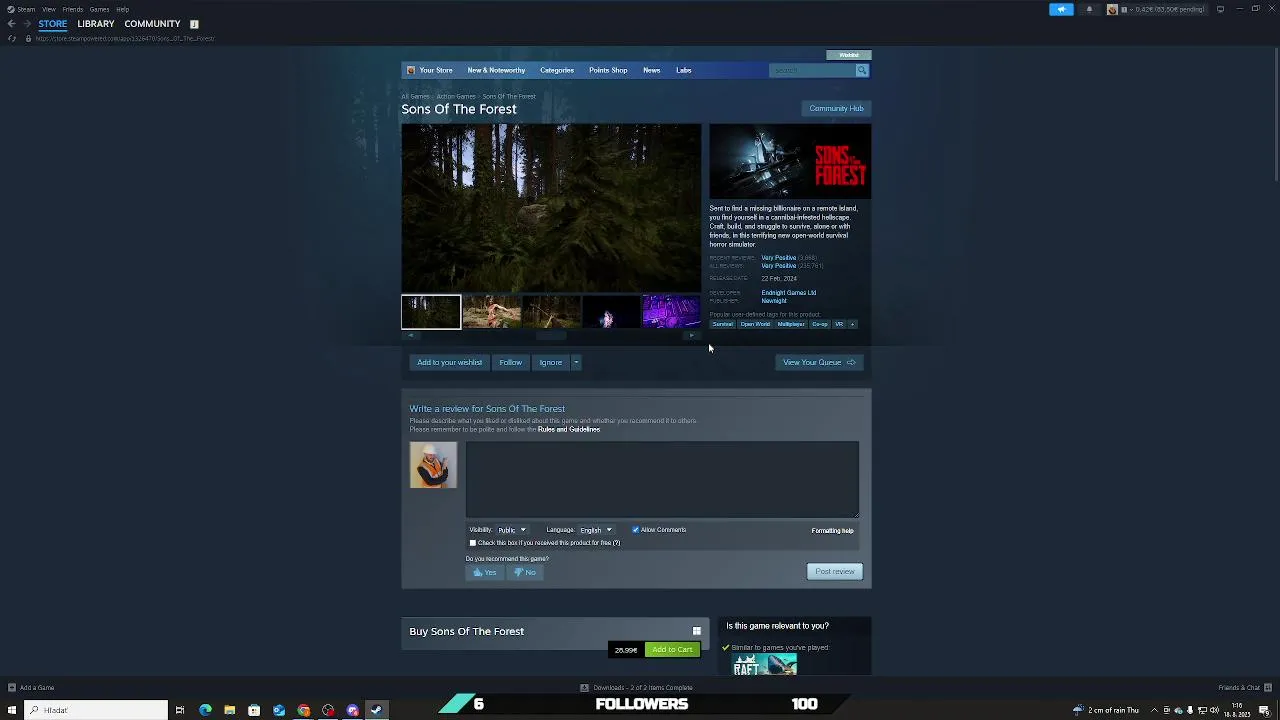Click the user page icon next to COMMUNITY
This screenshot has height=720, width=1280.
(x=194, y=24)
